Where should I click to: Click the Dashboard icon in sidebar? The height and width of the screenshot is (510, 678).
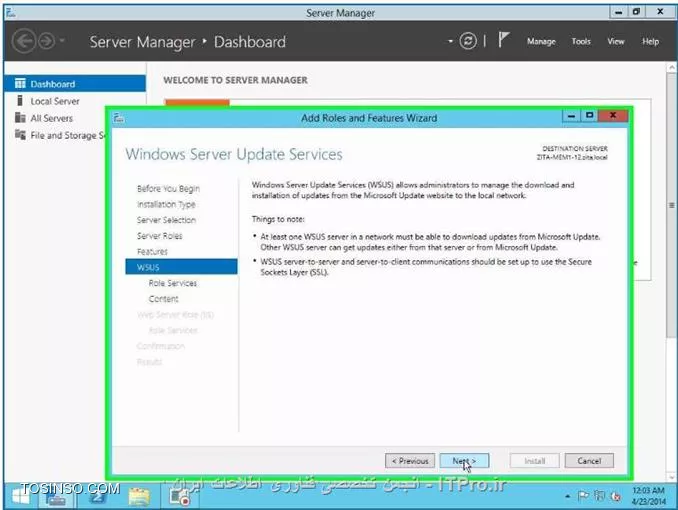(x=20, y=83)
